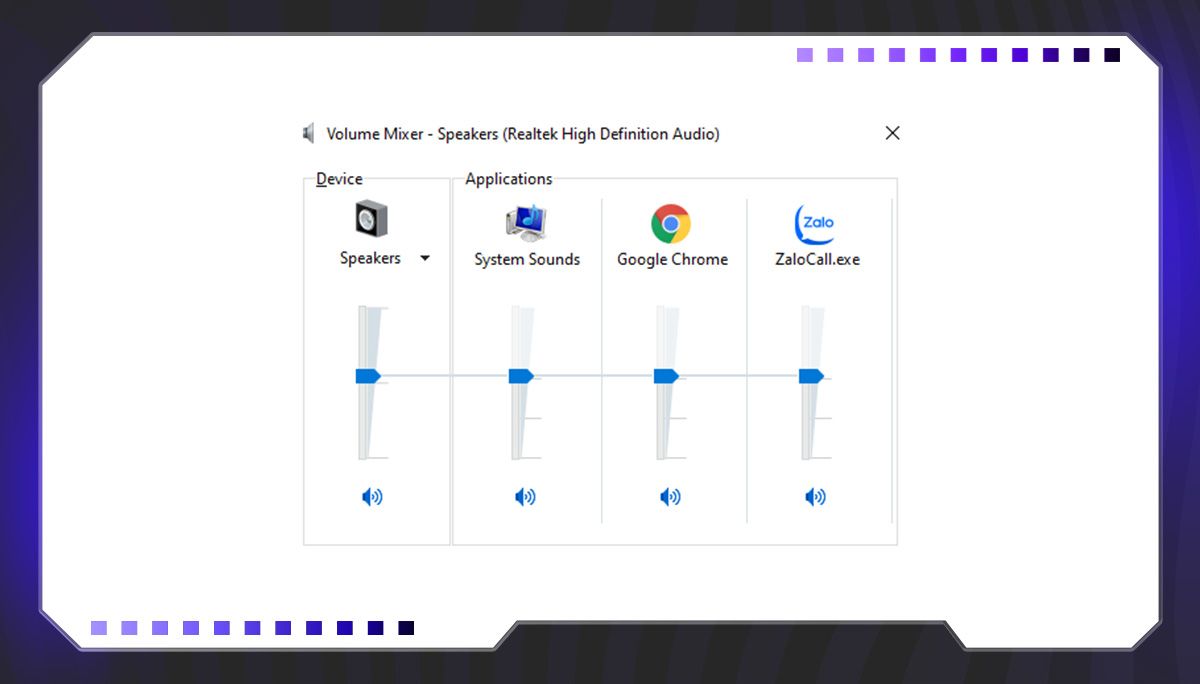
Task: Click the Applications section label
Action: 509,178
